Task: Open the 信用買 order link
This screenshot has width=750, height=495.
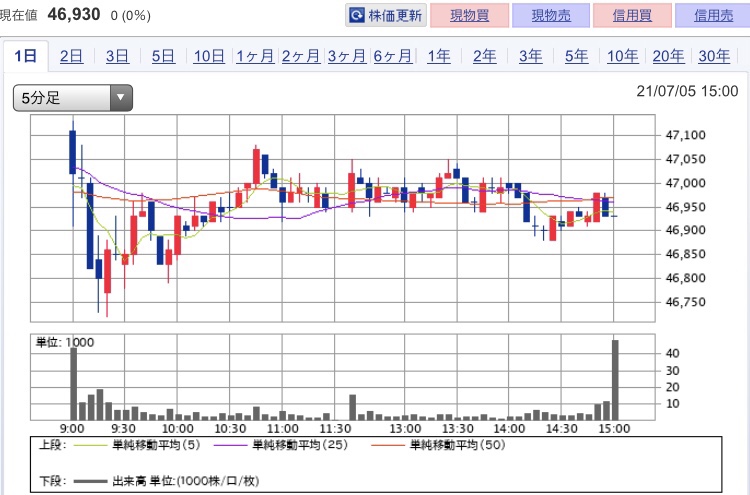Action: (x=632, y=15)
